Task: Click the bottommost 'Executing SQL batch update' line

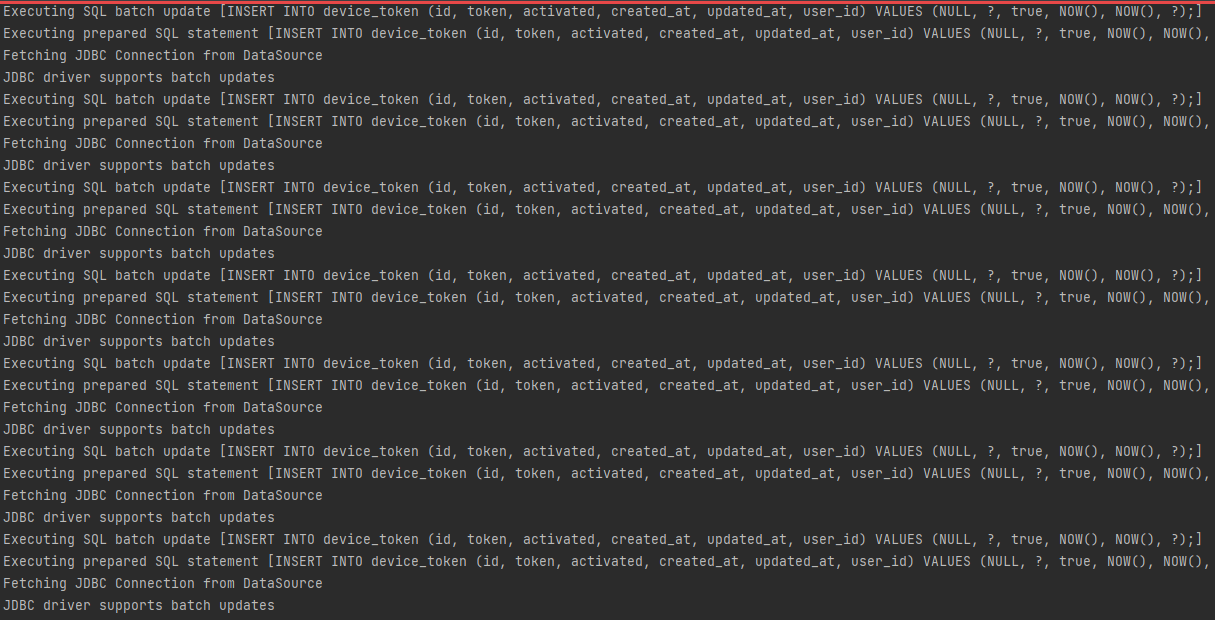Action: [x=602, y=539]
